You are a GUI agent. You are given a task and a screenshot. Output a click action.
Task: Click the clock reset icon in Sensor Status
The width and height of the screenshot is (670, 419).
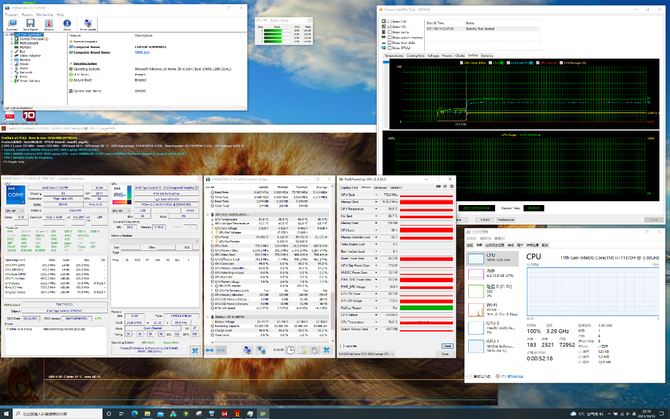click(291, 350)
